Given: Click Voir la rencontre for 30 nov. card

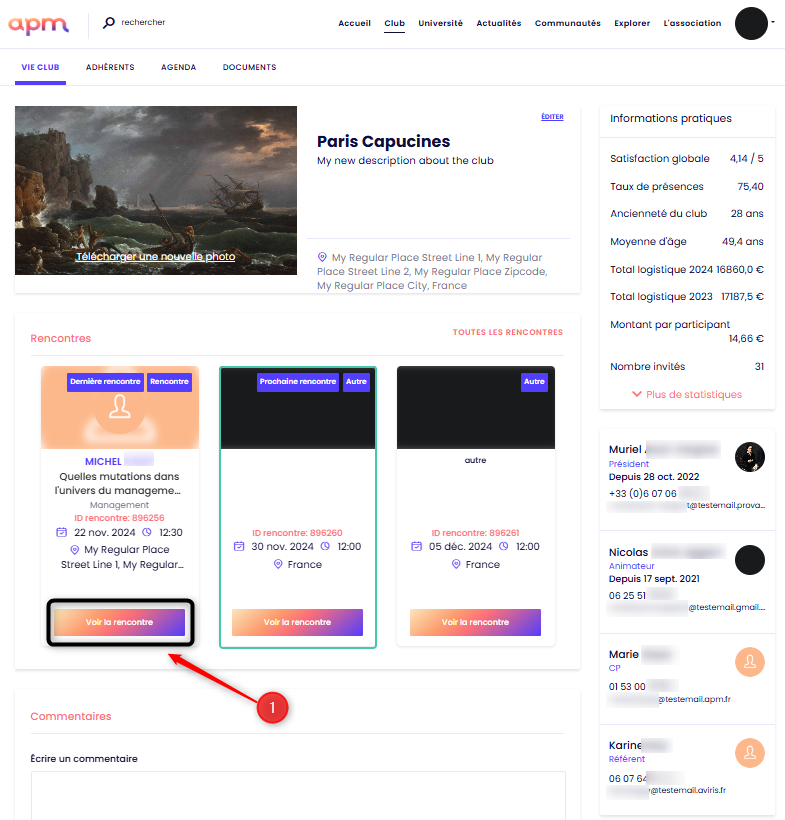Looking at the screenshot, I should pyautogui.click(x=298, y=622).
